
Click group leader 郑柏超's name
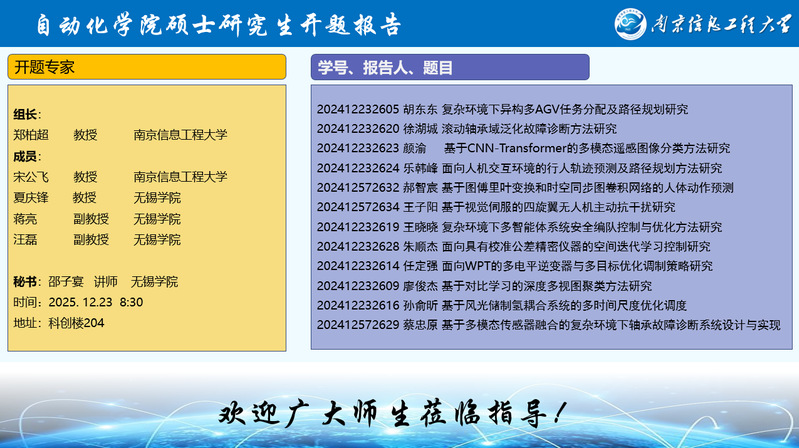30,134
